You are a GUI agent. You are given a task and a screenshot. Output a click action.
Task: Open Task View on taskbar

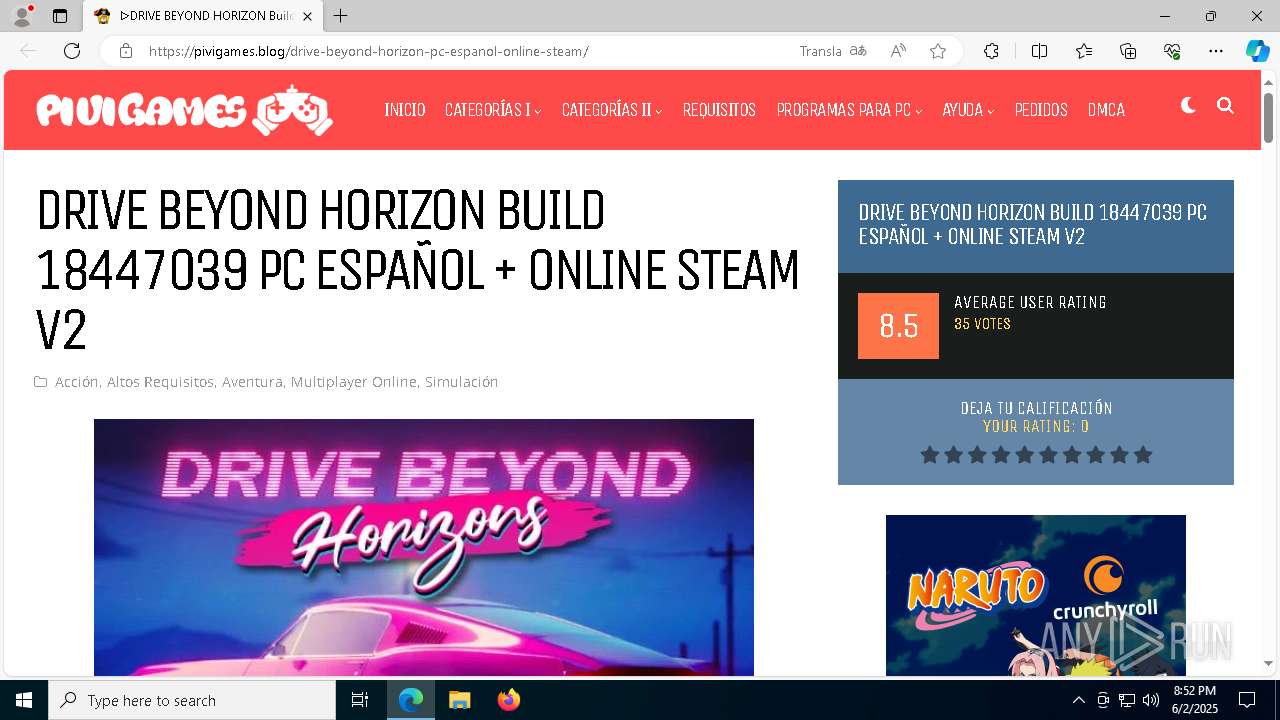click(360, 700)
